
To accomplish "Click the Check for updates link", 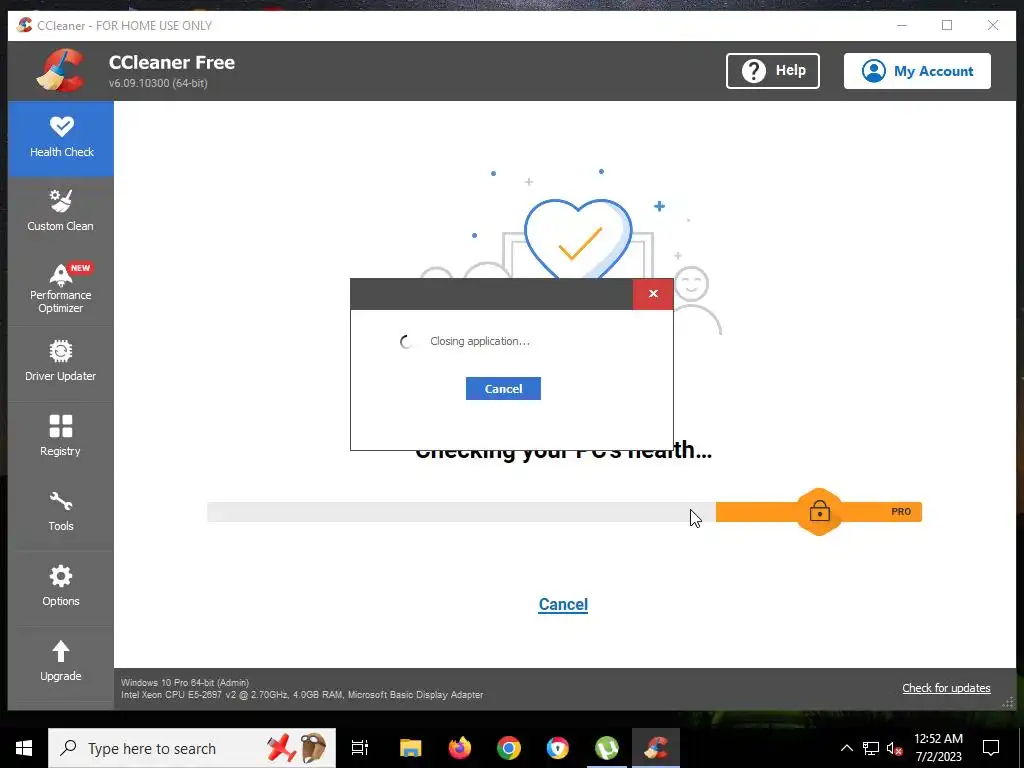I will pos(946,688).
